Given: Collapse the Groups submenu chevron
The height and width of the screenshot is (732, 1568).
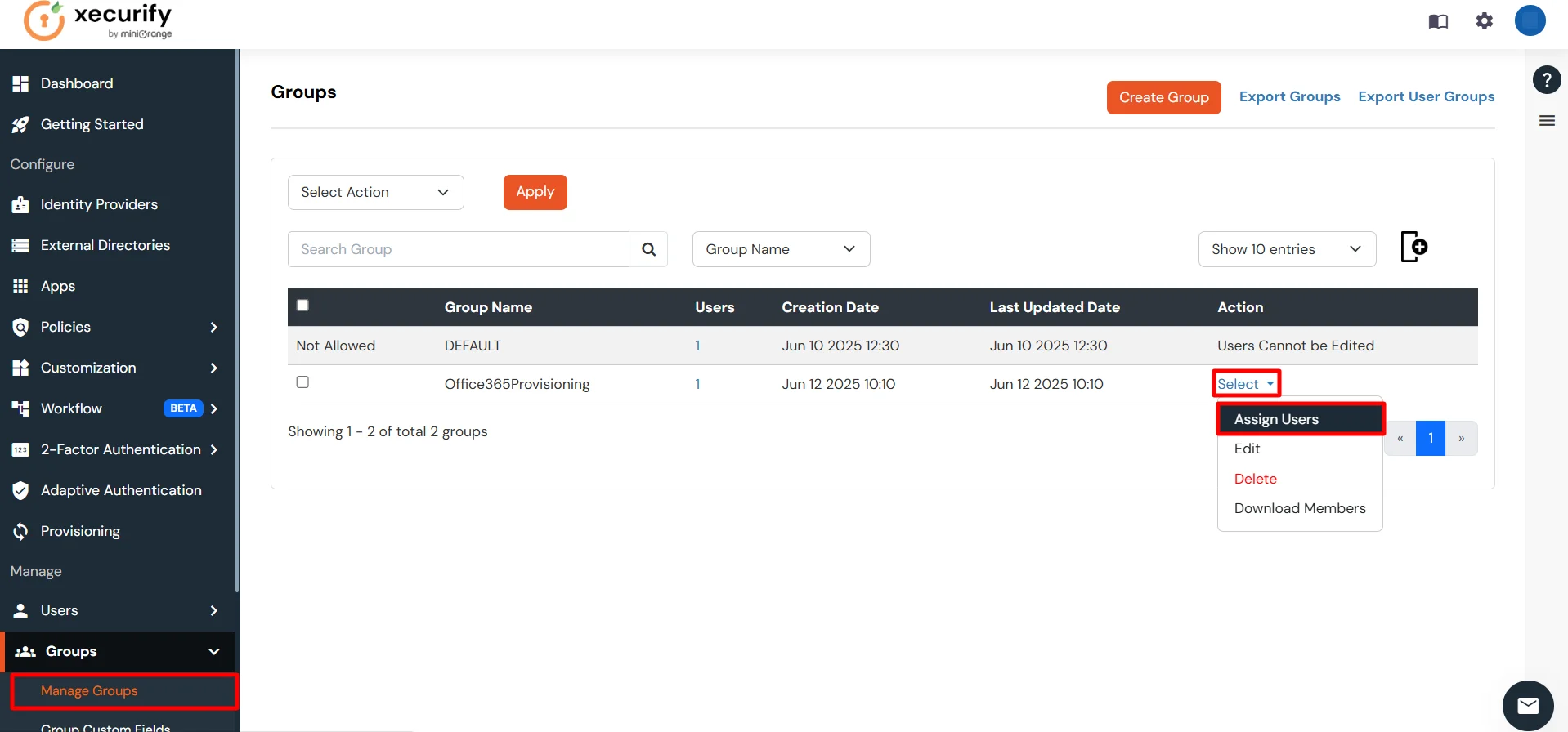Looking at the screenshot, I should pyautogui.click(x=214, y=651).
